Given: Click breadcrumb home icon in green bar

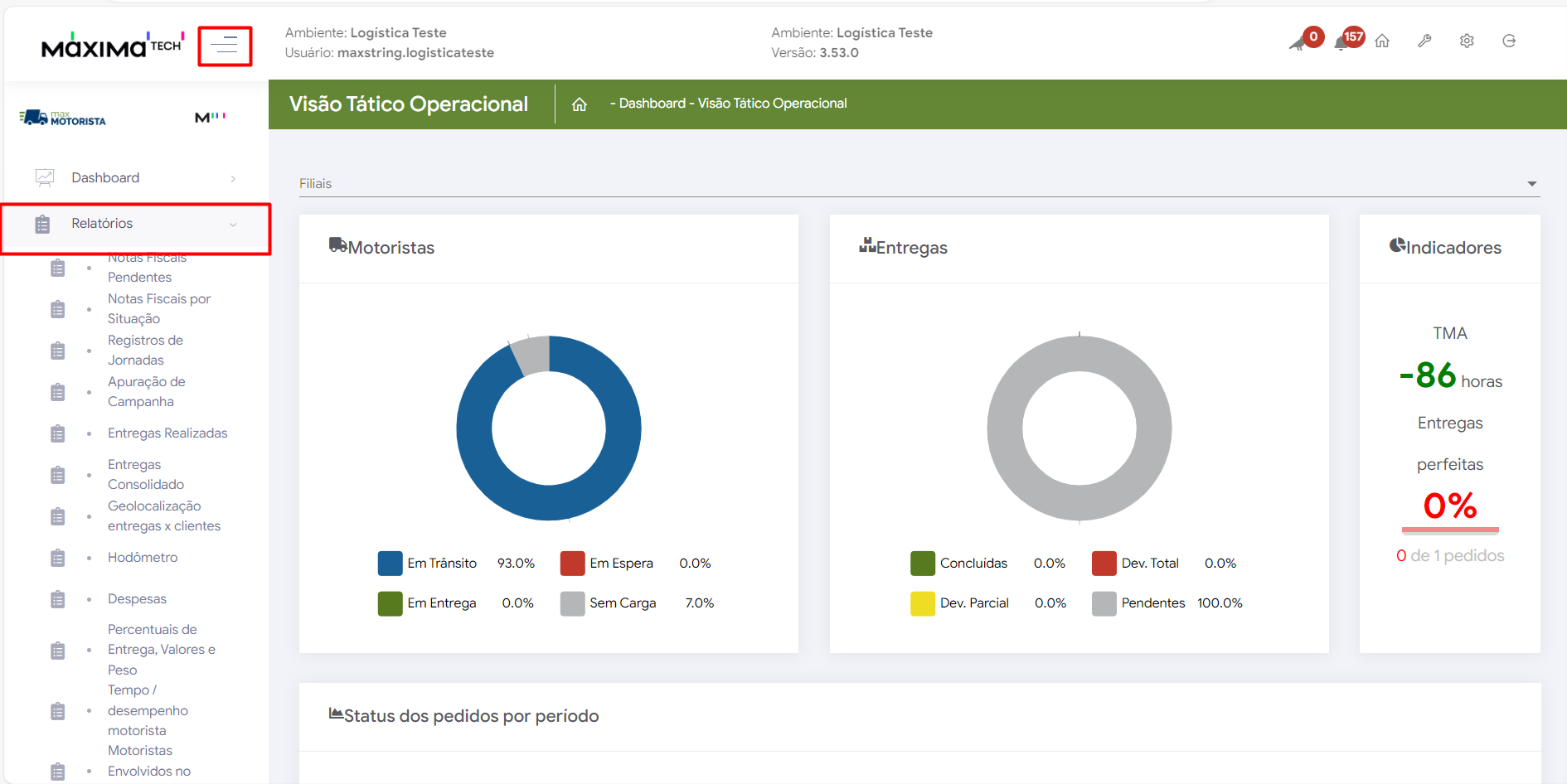Looking at the screenshot, I should click(x=580, y=104).
